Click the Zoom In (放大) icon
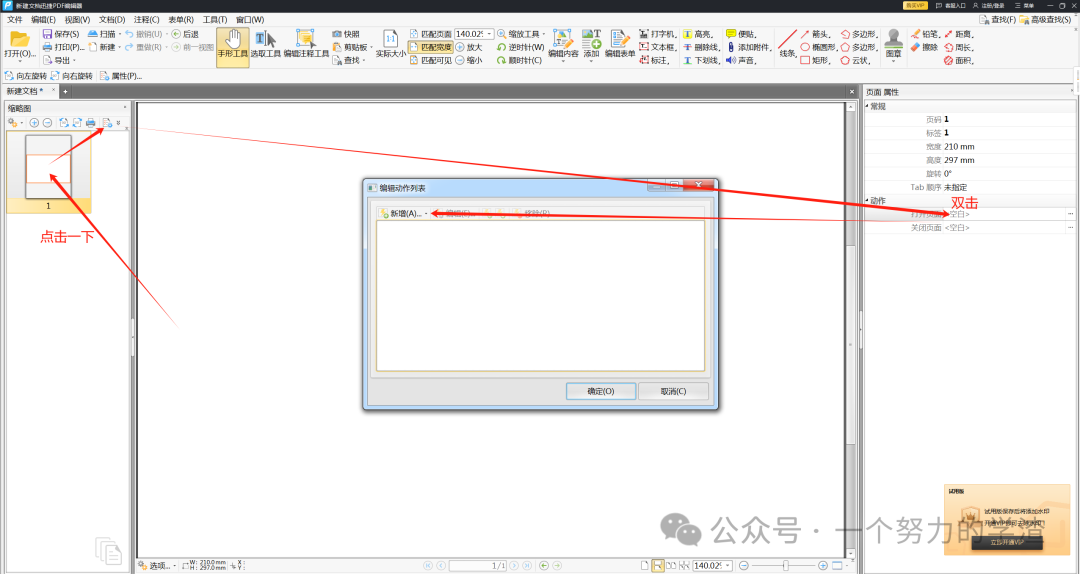Screen dimensions: 1080x574 pos(460,47)
